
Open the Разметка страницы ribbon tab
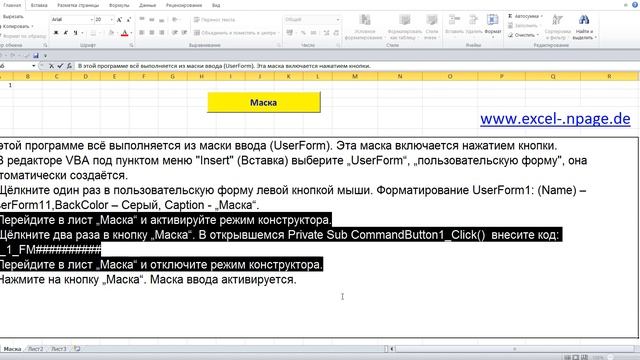click(x=78, y=5)
